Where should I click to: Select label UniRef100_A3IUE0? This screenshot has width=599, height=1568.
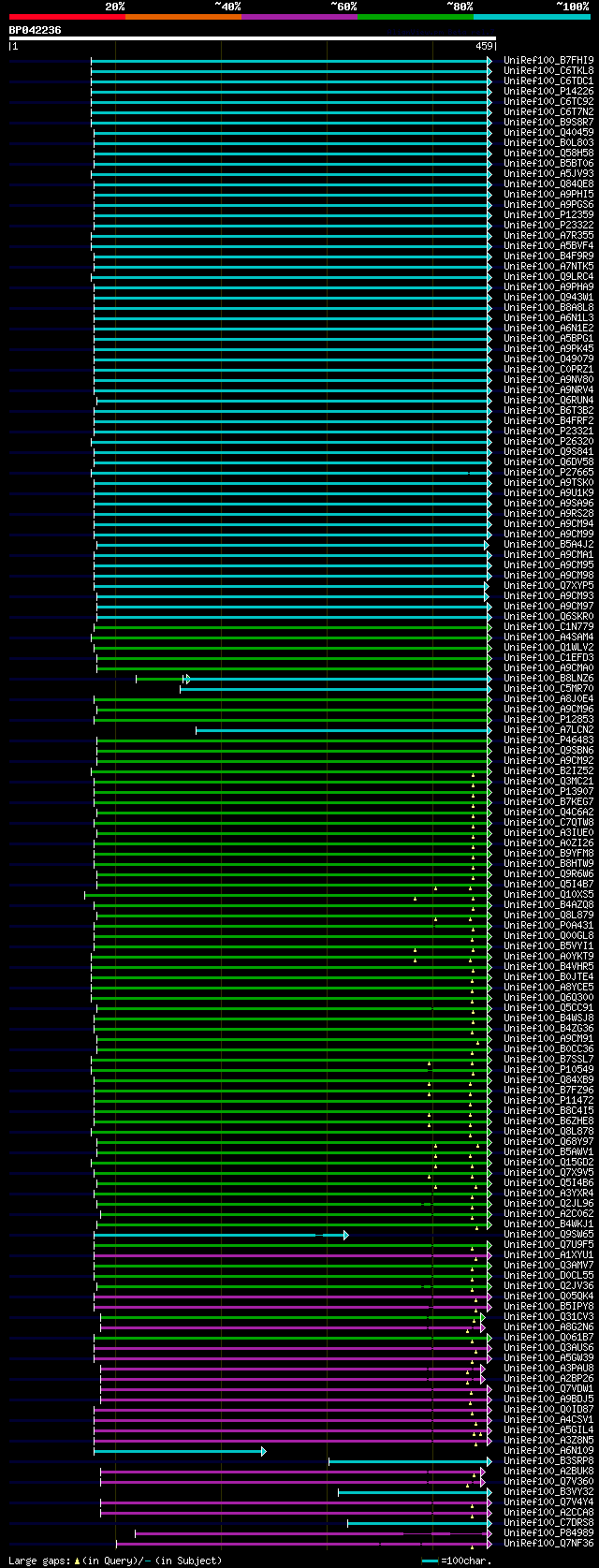point(548,832)
